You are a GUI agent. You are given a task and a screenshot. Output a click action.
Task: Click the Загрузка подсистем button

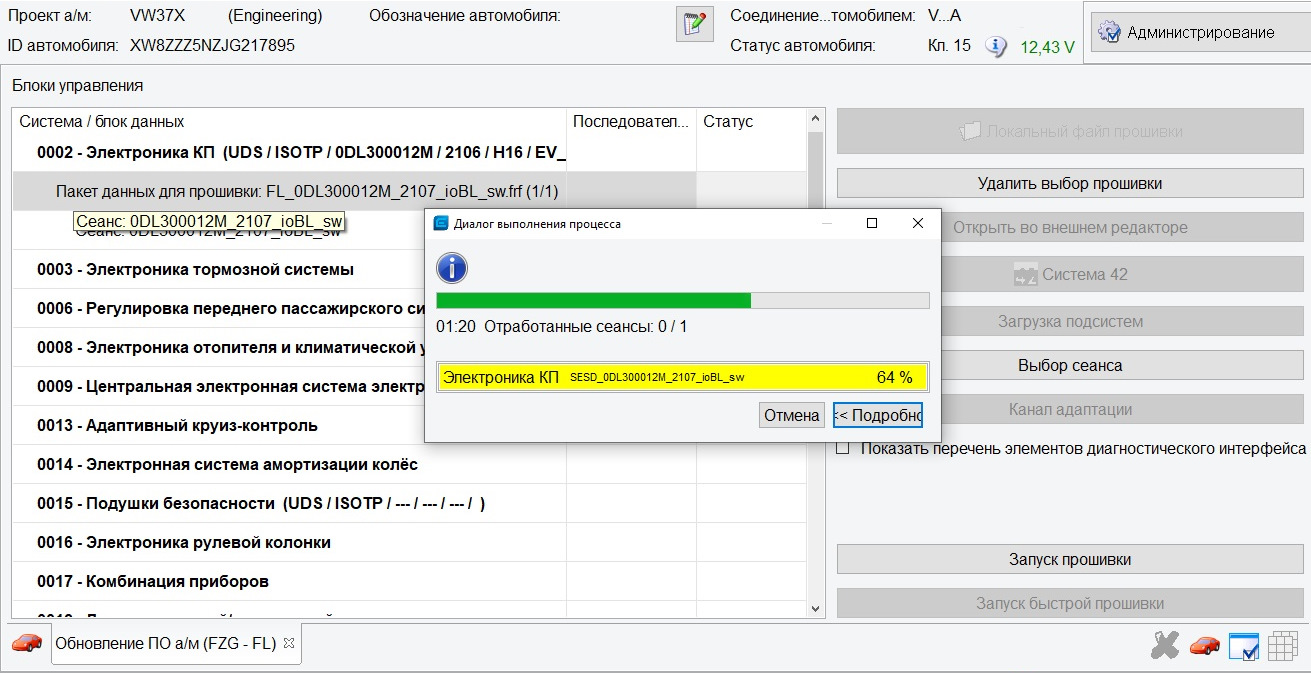pos(1070,321)
